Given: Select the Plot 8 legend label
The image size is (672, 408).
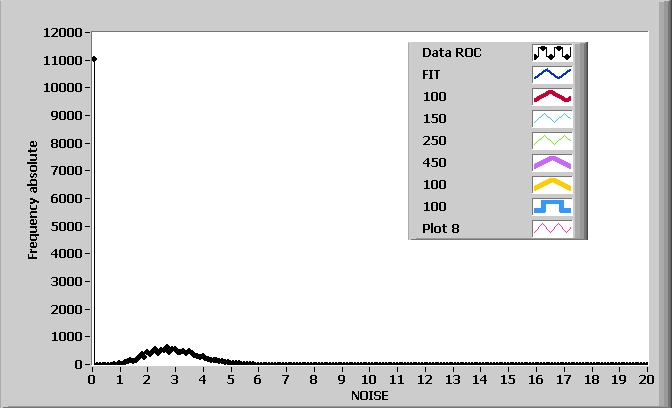Looking at the screenshot, I should coord(441,228).
